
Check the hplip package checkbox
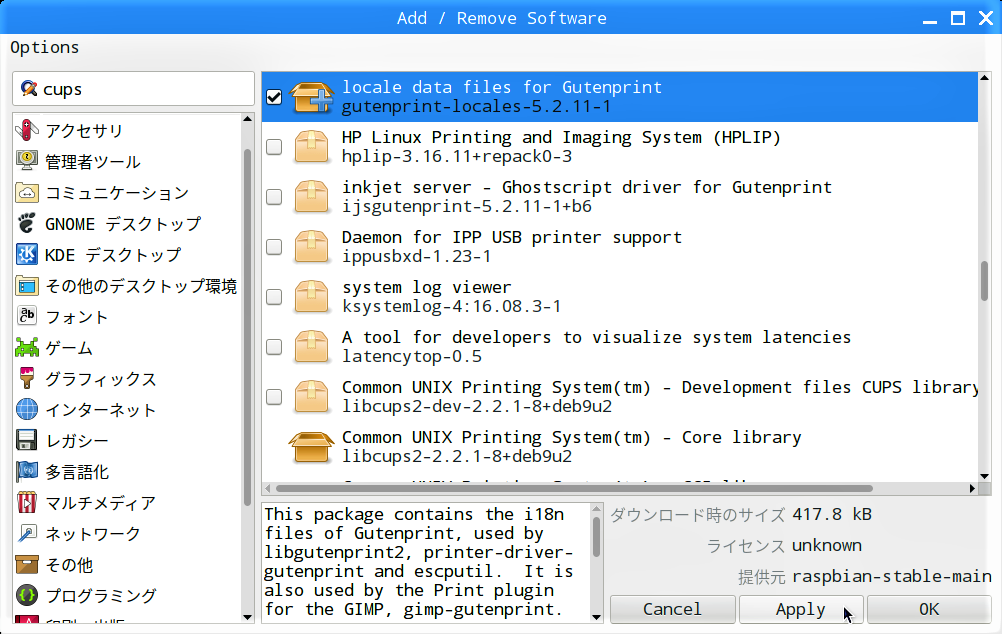tap(274, 146)
